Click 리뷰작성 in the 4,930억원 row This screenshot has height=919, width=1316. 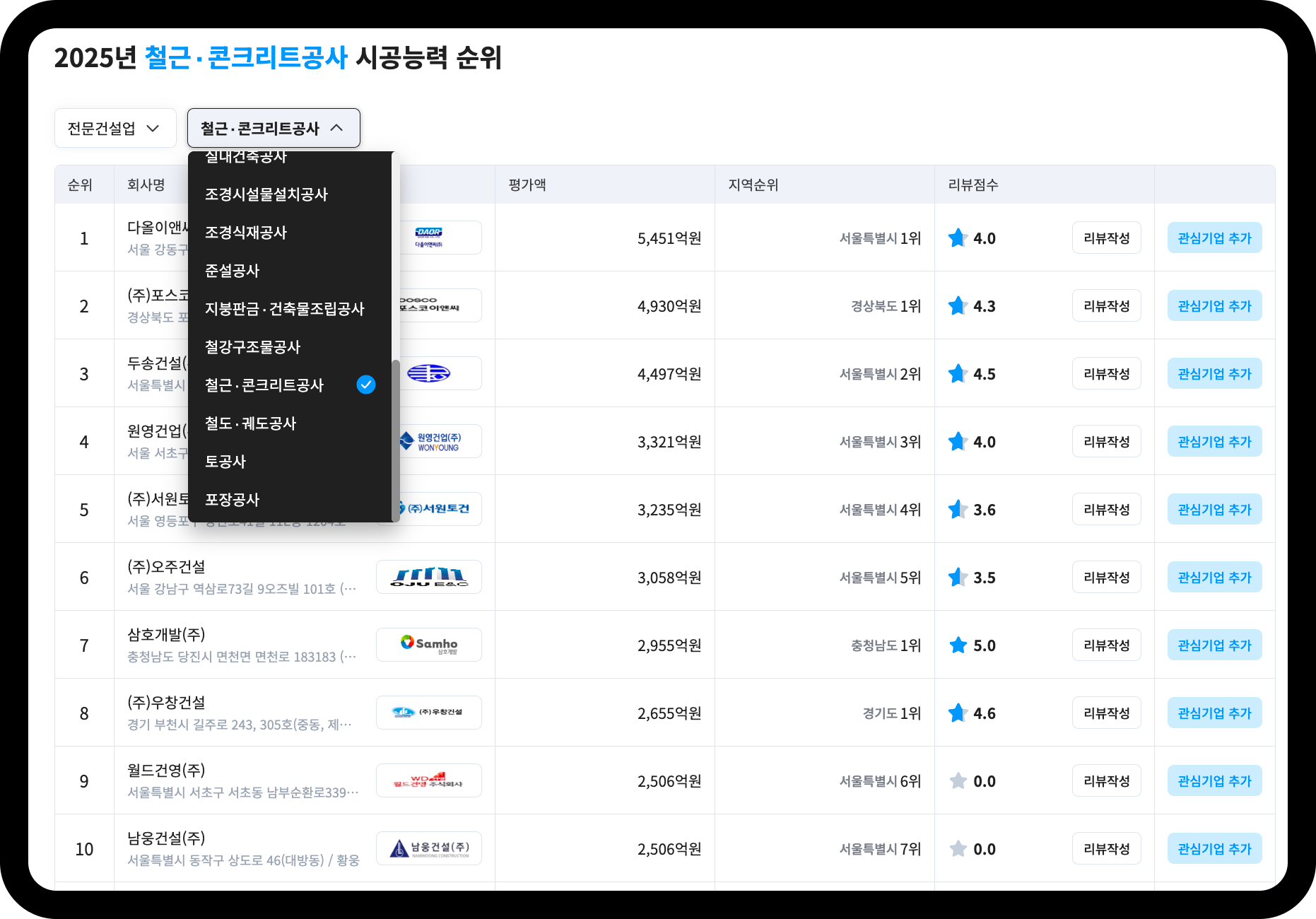coord(1106,306)
